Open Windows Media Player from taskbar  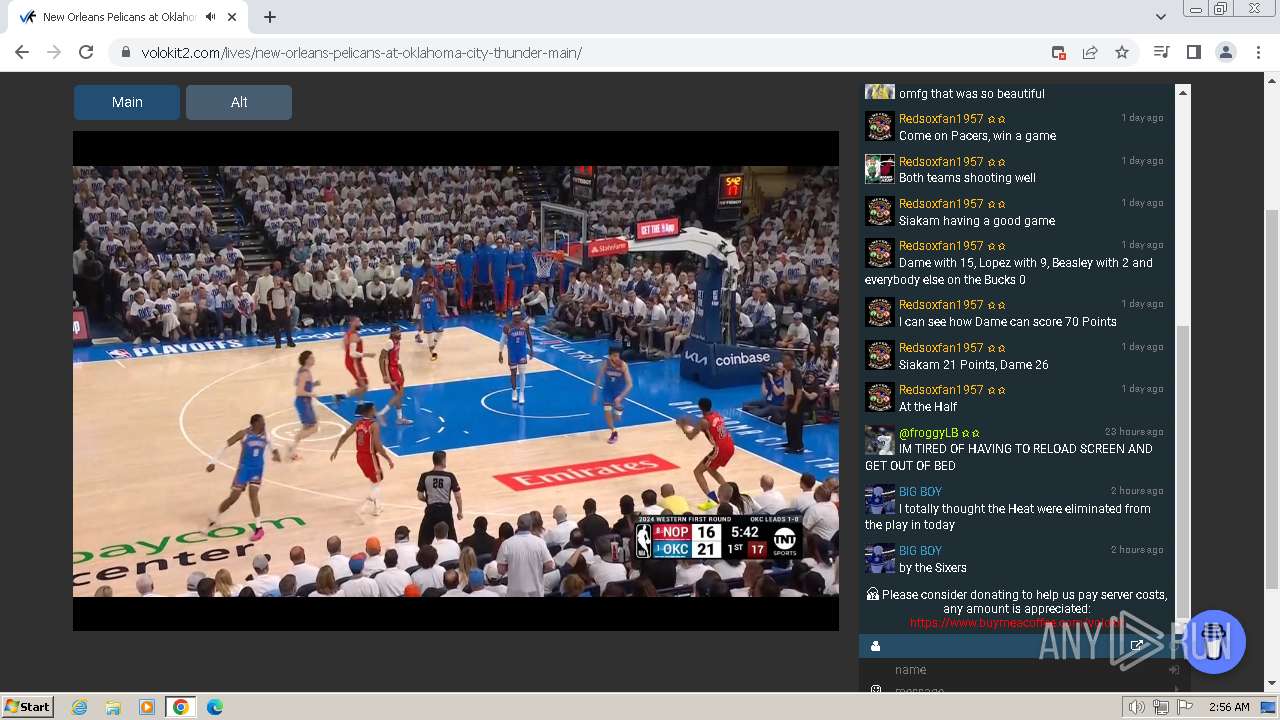(x=147, y=707)
